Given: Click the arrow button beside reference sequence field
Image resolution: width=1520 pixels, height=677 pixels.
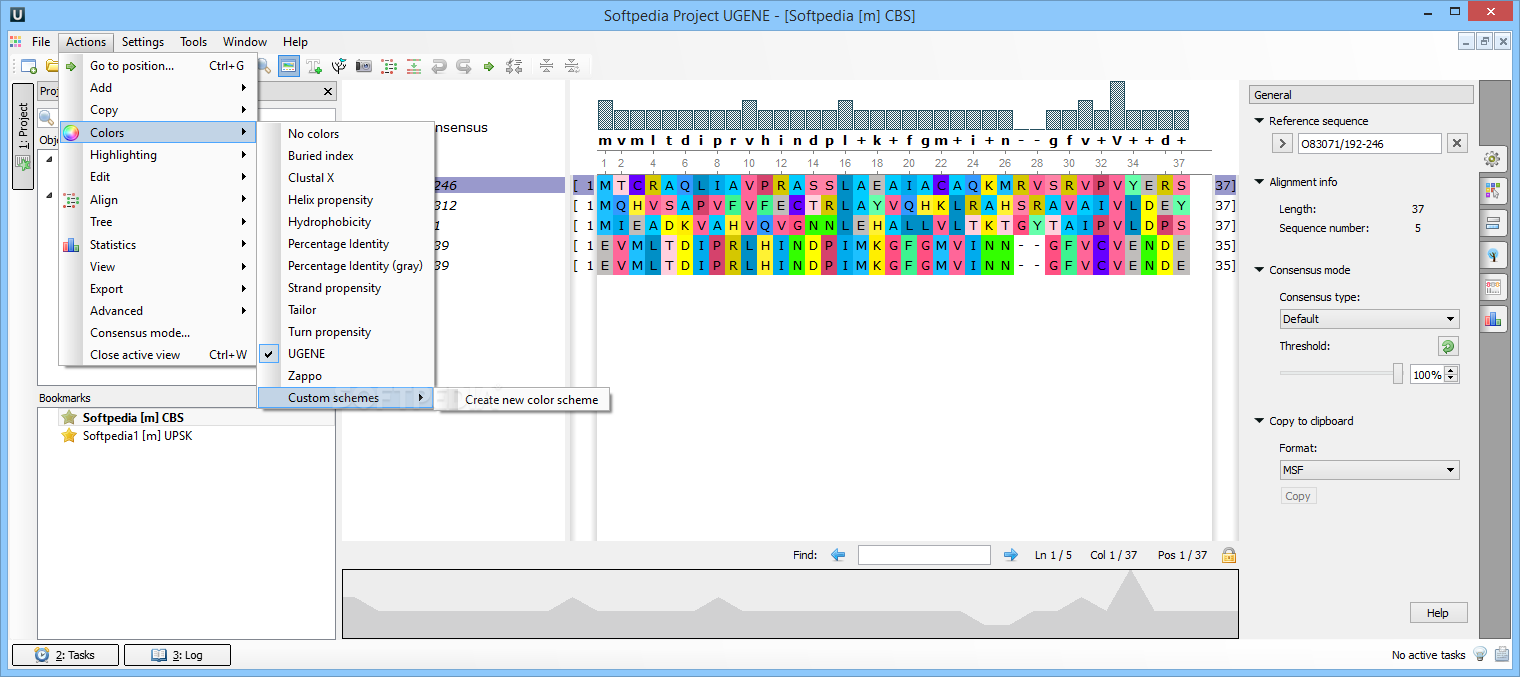Looking at the screenshot, I should click(x=1282, y=144).
